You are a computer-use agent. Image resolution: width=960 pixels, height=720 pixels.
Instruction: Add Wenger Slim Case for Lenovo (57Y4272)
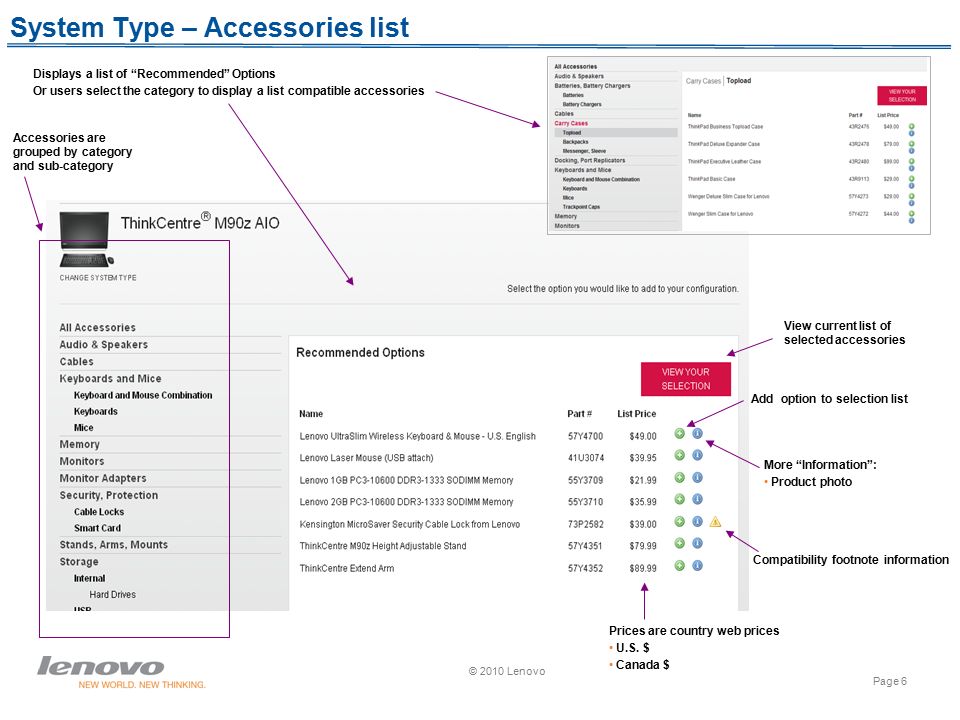(912, 214)
